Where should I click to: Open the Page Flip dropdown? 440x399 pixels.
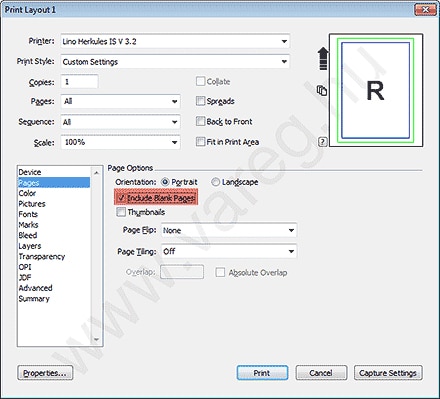[x=229, y=230]
